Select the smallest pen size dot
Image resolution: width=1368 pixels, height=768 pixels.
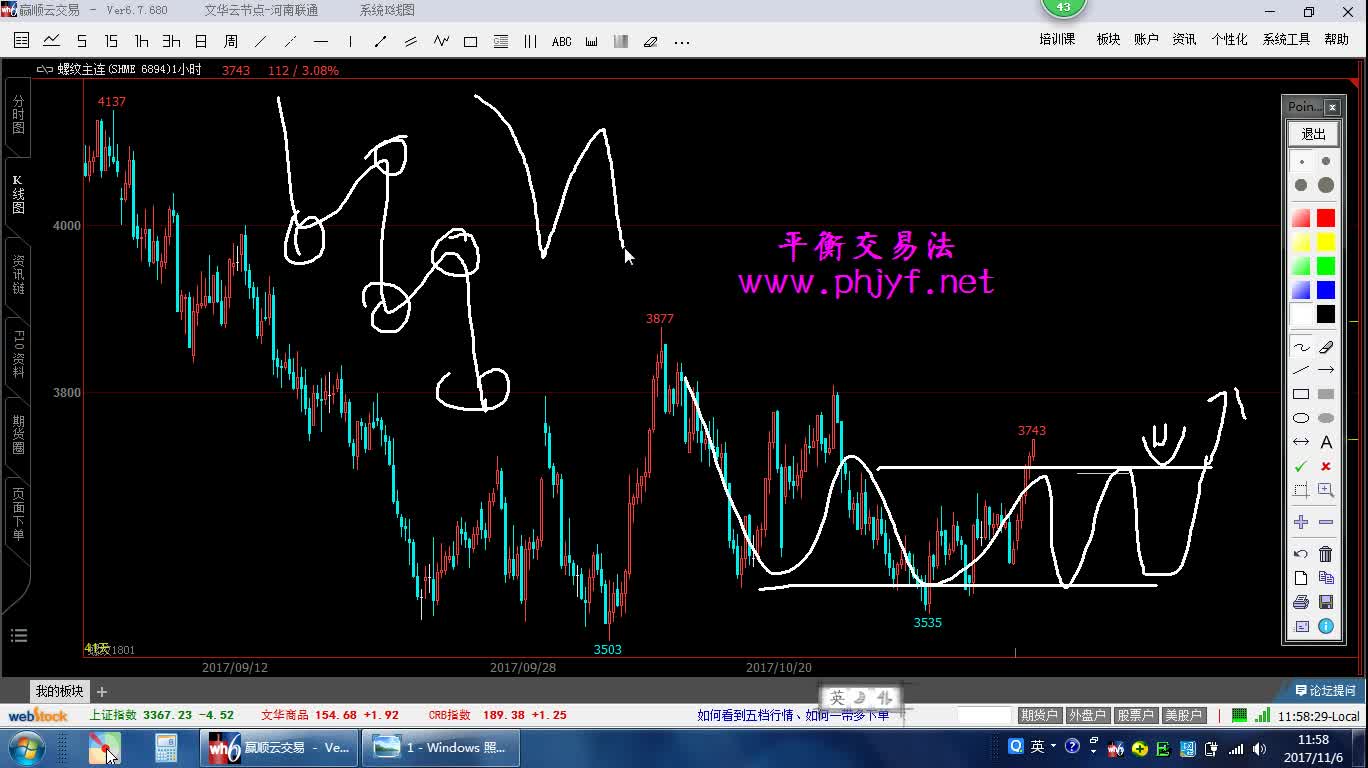[x=1301, y=161]
